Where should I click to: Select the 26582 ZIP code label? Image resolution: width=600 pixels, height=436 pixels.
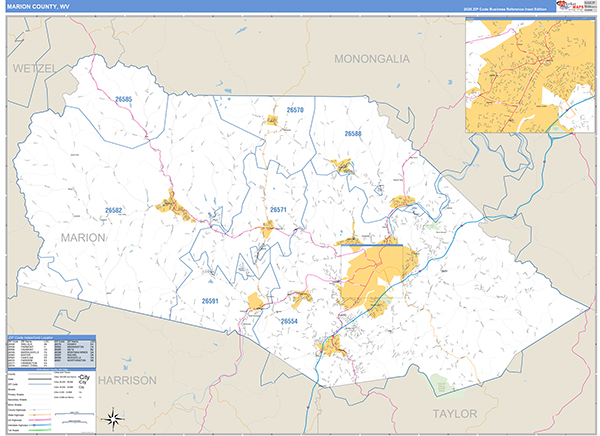click(x=114, y=211)
